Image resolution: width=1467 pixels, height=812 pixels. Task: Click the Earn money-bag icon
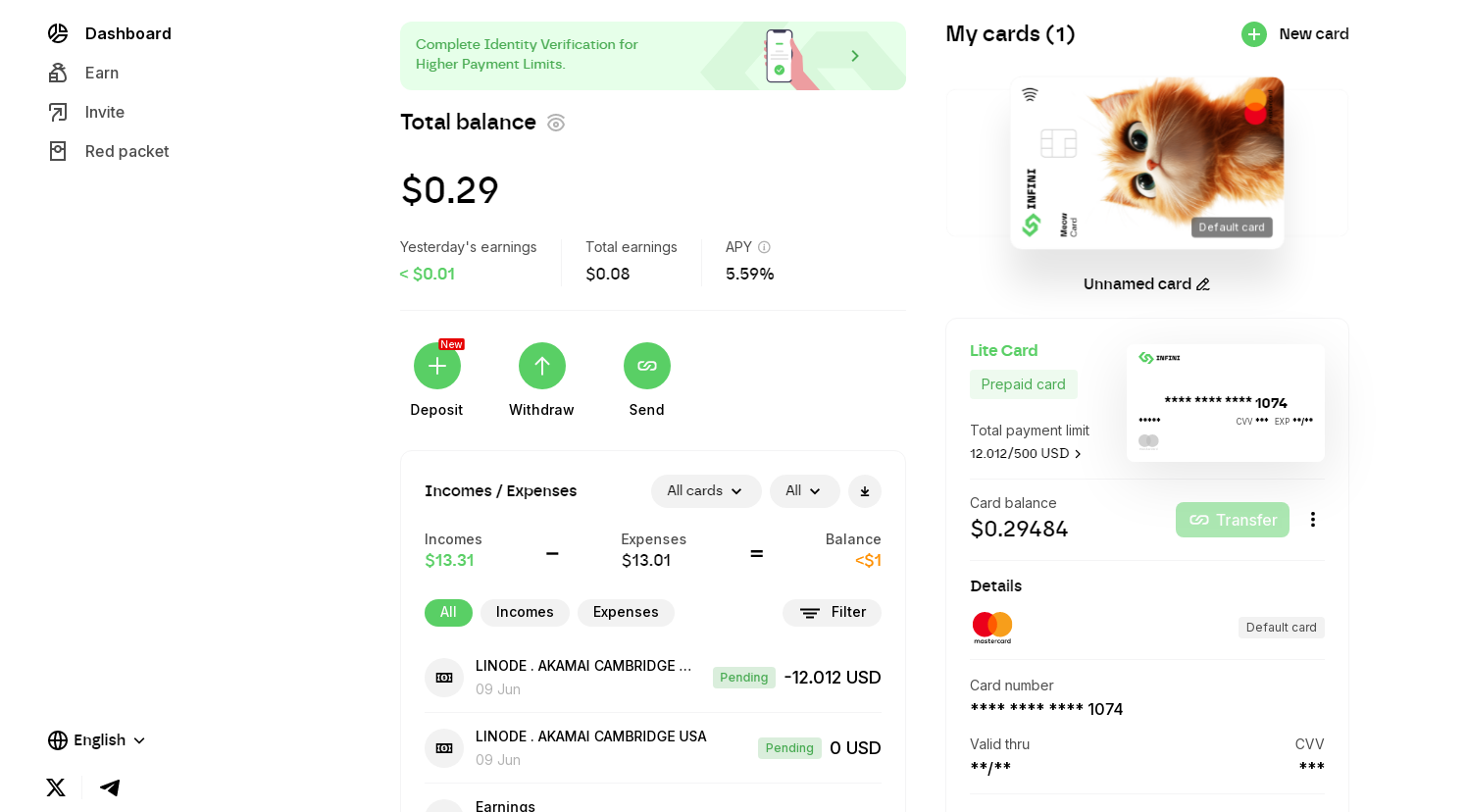pyautogui.click(x=58, y=73)
